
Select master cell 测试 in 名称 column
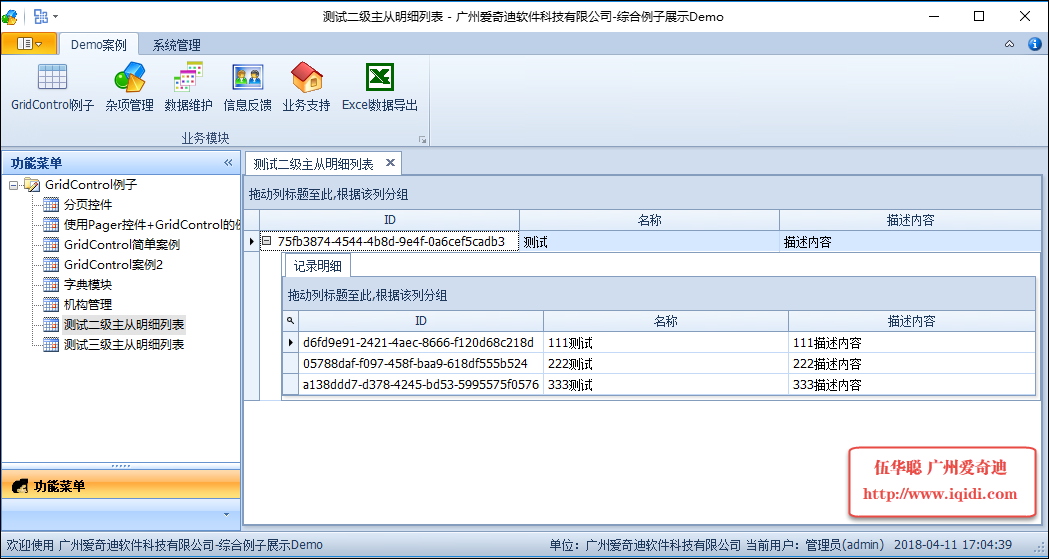click(x=650, y=242)
